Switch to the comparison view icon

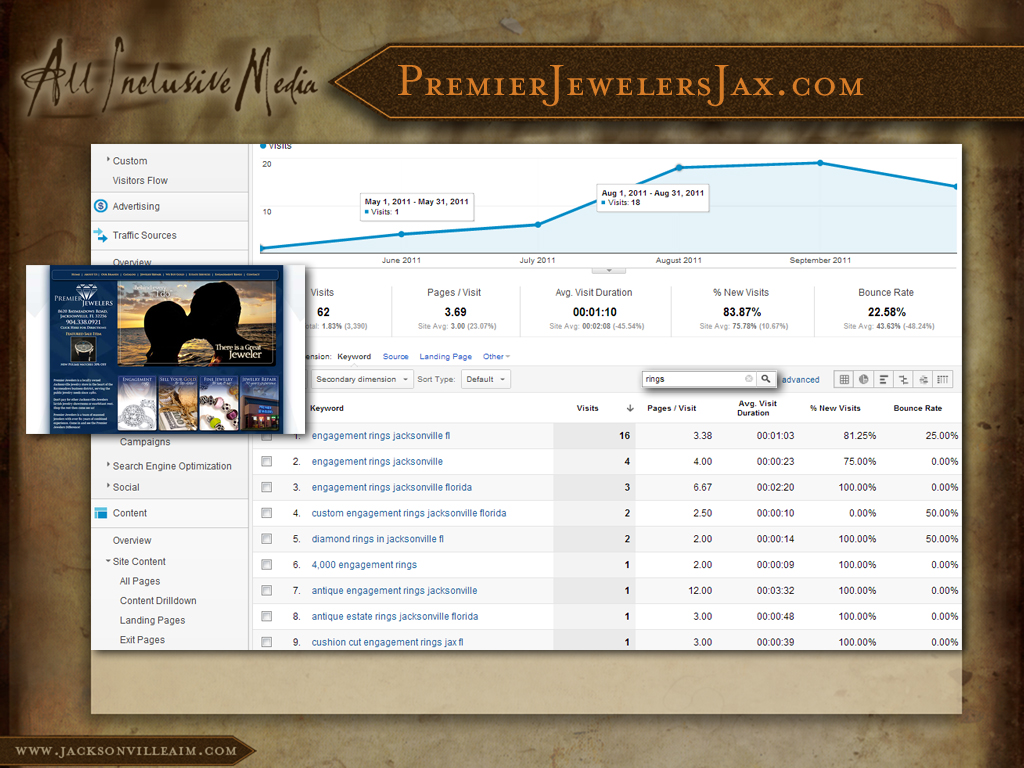click(x=903, y=379)
